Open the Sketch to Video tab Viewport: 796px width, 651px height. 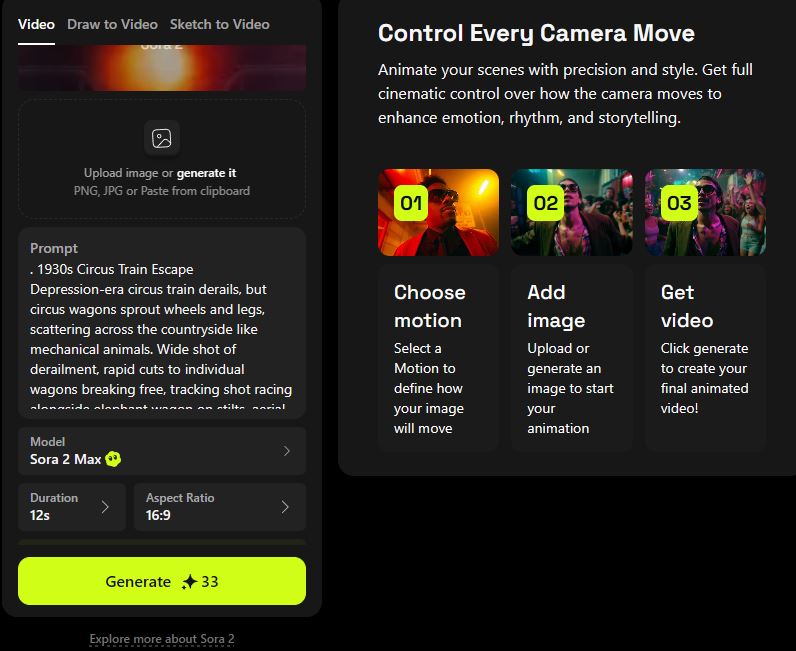(x=219, y=24)
